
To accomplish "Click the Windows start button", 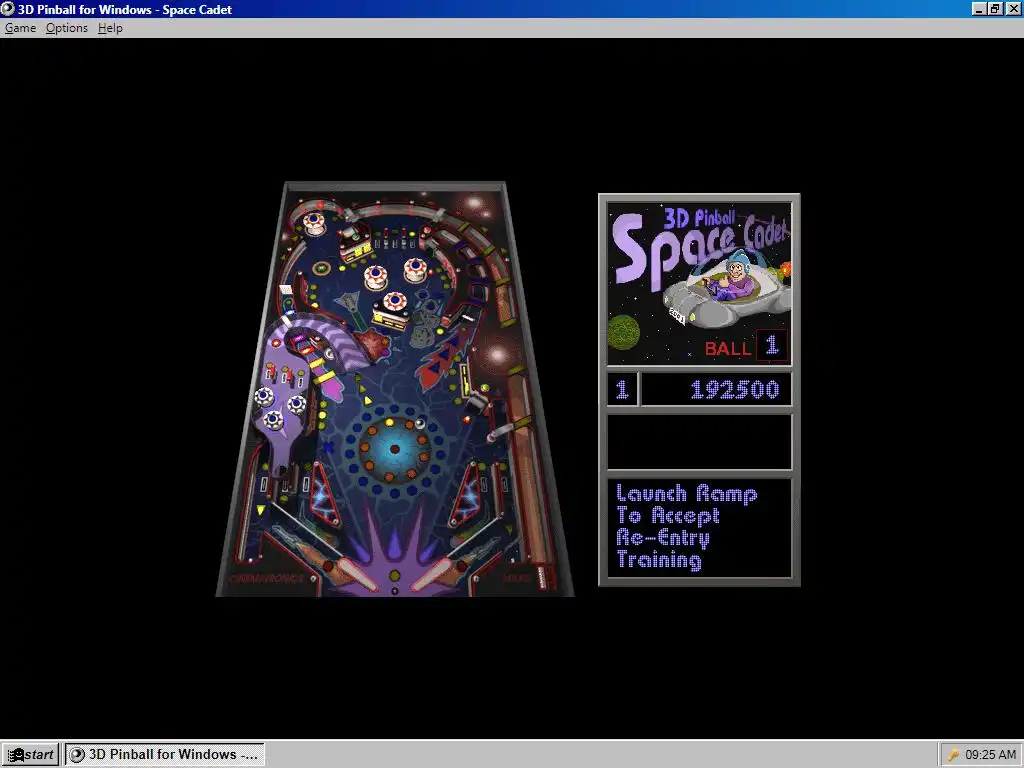I will (x=31, y=754).
